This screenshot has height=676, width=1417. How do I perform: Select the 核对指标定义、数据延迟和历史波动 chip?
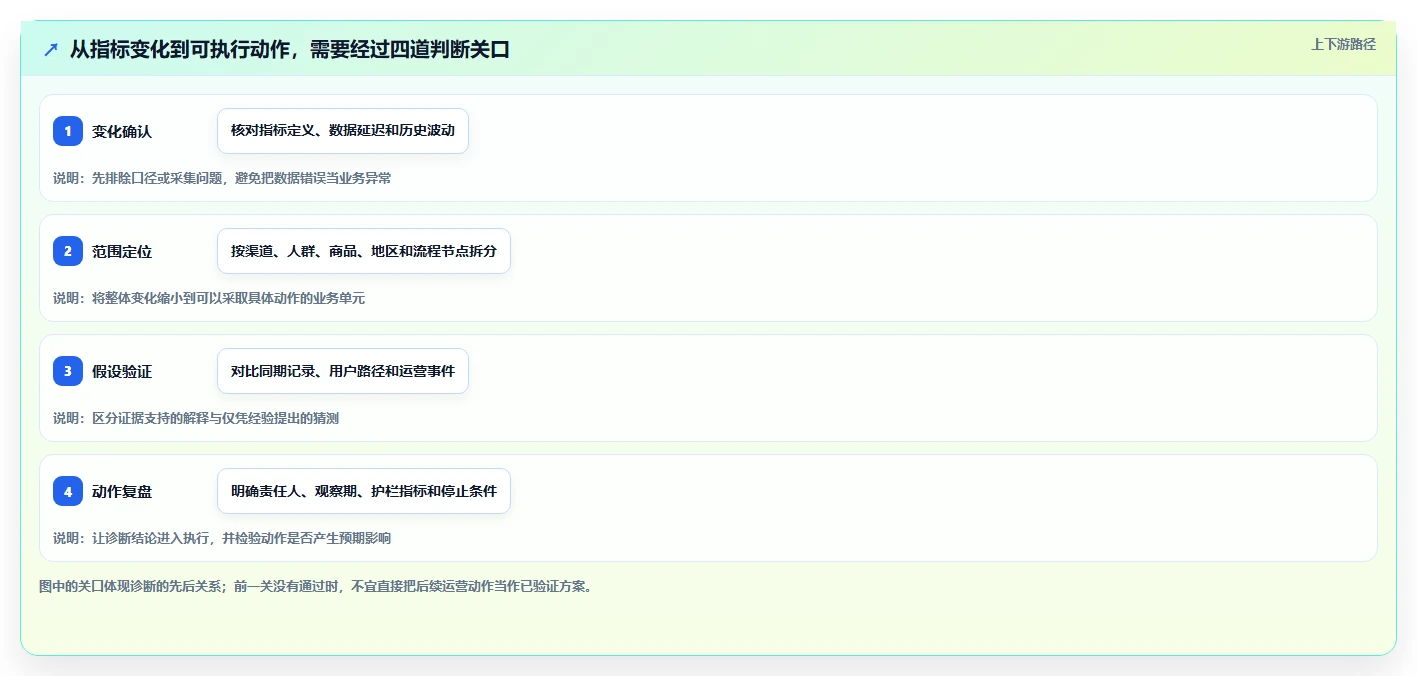pyautogui.click(x=343, y=131)
